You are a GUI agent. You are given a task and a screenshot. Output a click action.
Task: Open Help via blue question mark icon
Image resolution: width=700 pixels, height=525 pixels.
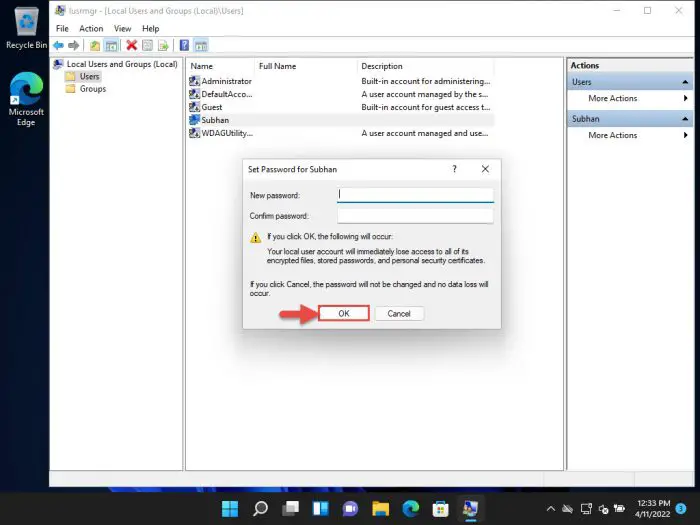pyautogui.click(x=184, y=45)
